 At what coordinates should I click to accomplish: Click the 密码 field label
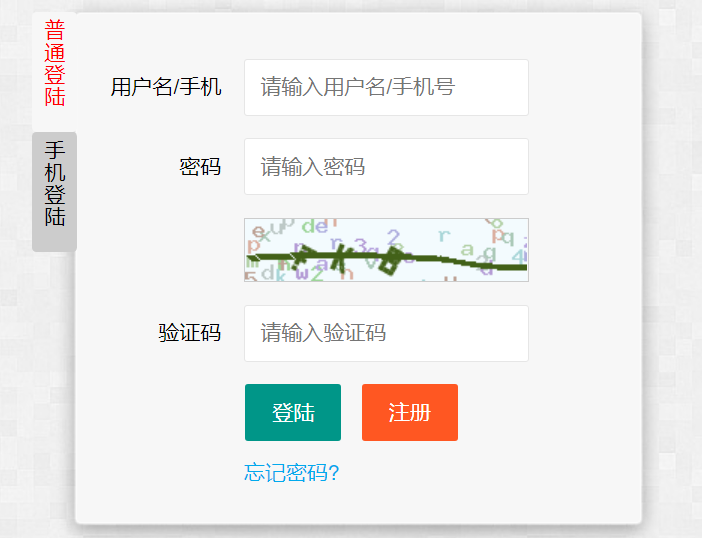coord(200,167)
